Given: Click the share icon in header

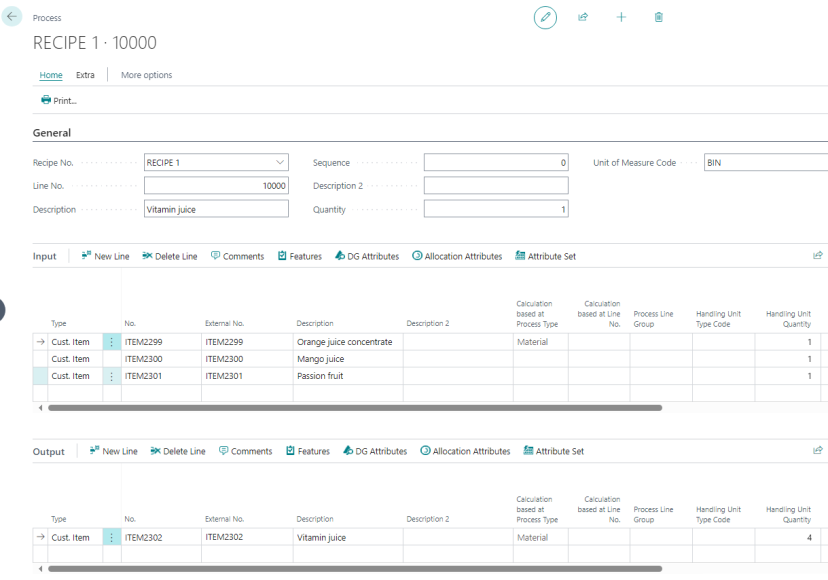Looking at the screenshot, I should point(583,17).
